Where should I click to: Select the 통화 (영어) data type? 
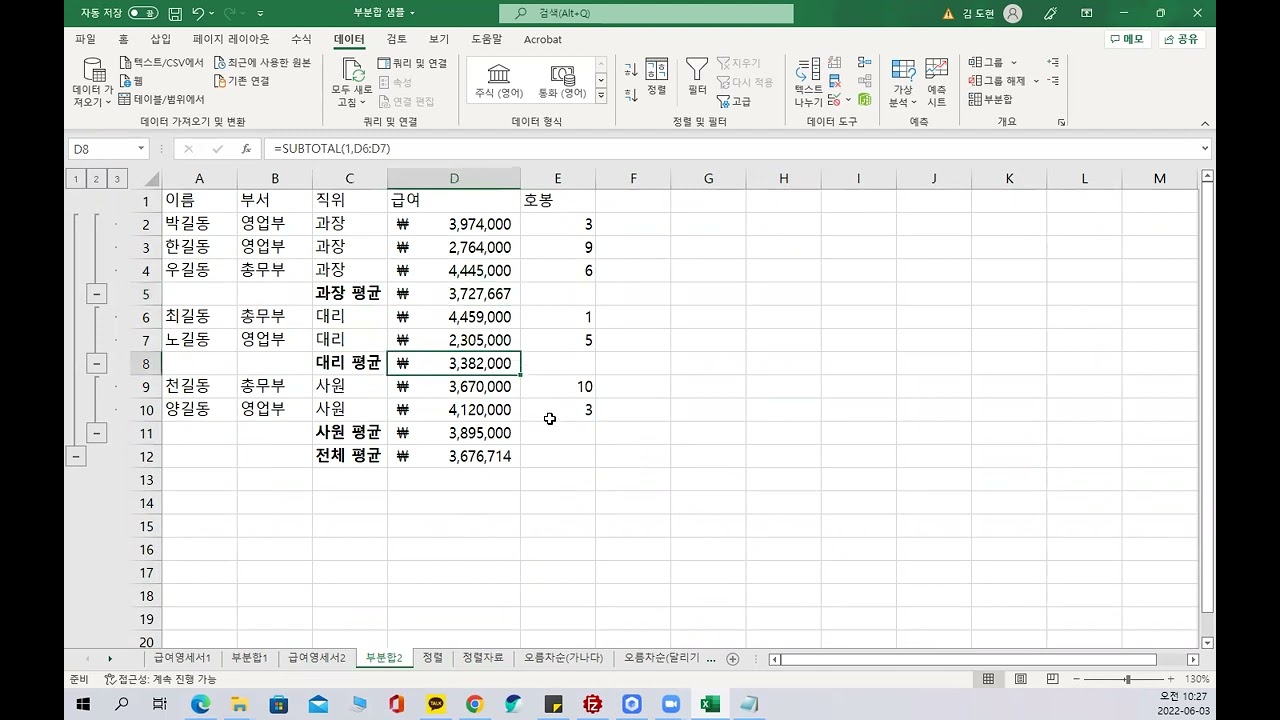562,81
